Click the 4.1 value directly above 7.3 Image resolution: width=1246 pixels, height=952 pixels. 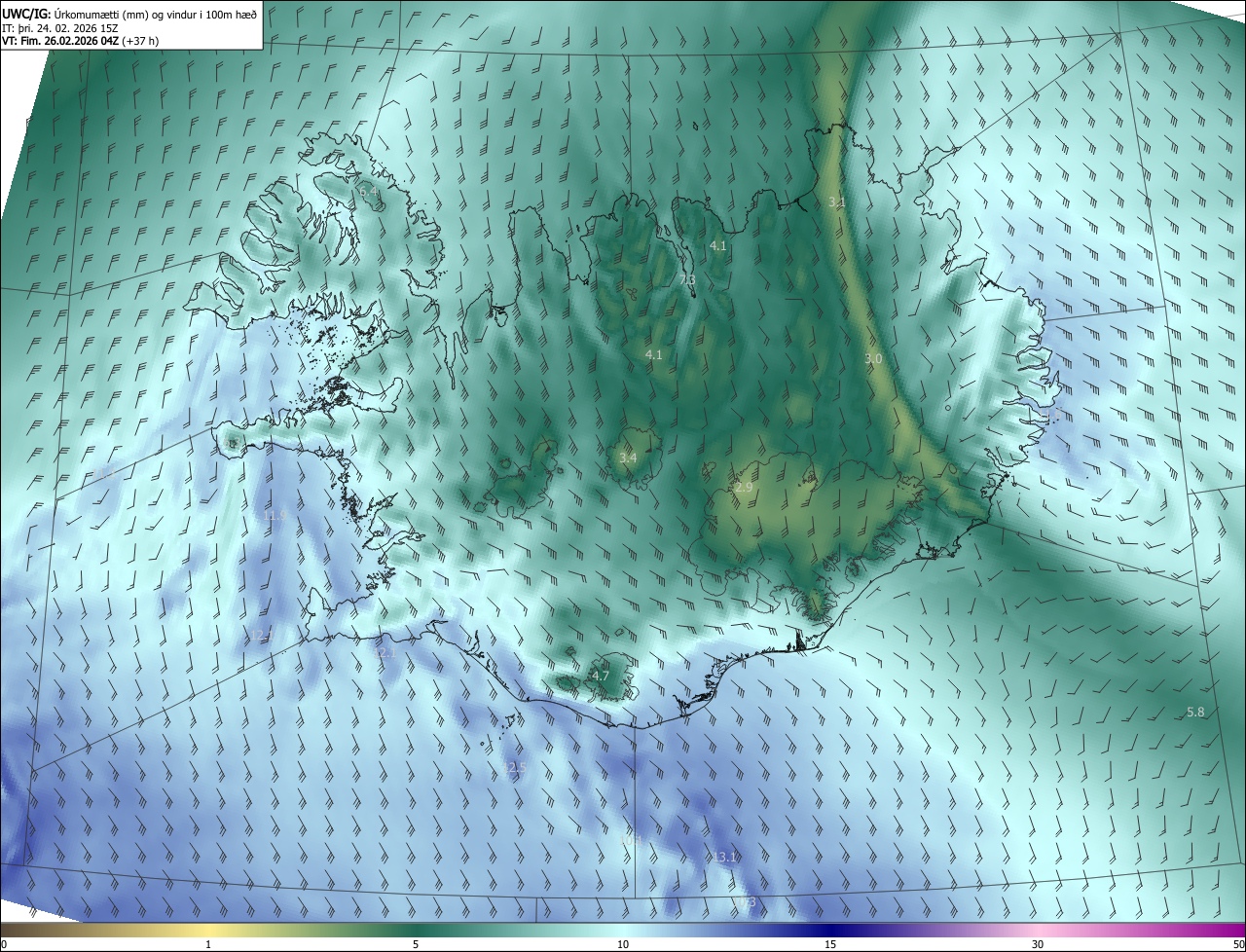[718, 246]
